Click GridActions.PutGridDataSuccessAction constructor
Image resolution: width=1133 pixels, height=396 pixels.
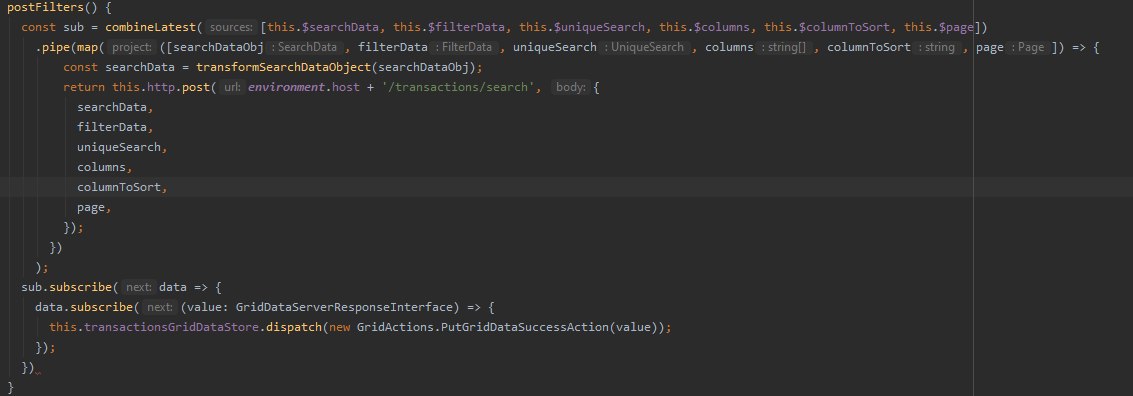[x=483, y=327]
